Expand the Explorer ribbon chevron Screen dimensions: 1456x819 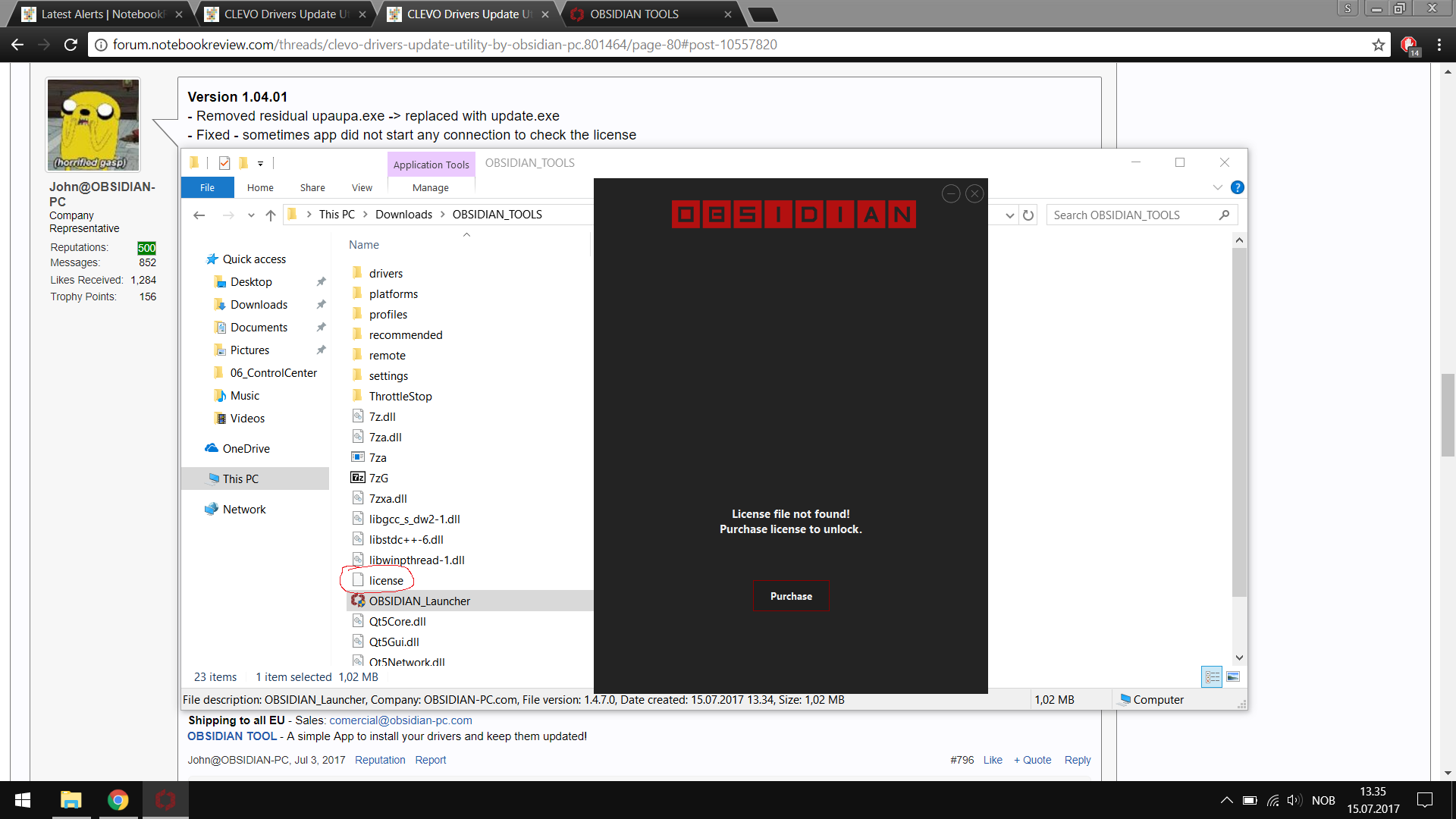[1217, 187]
